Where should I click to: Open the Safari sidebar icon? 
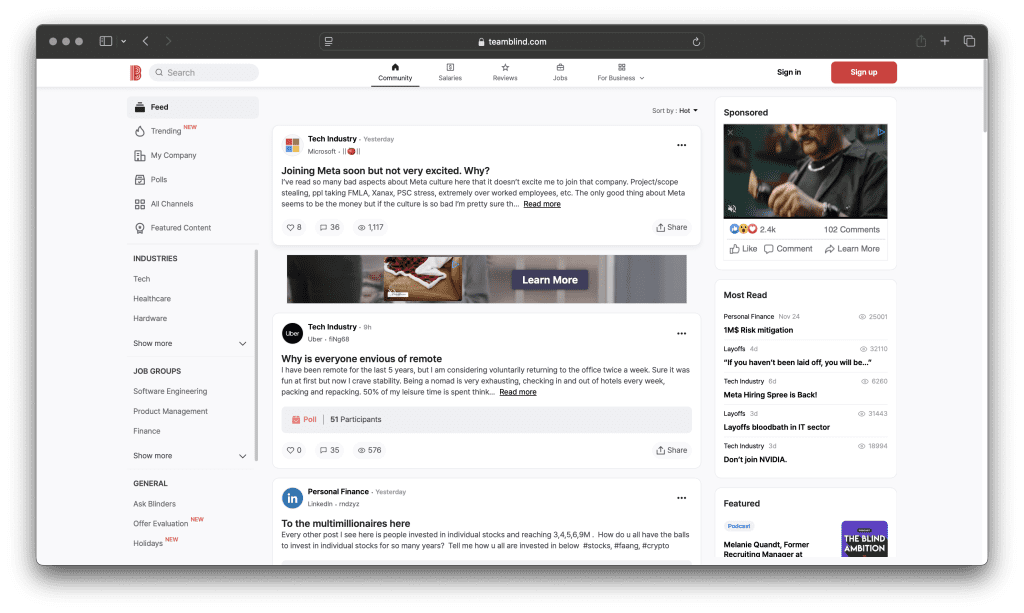[x=104, y=40]
